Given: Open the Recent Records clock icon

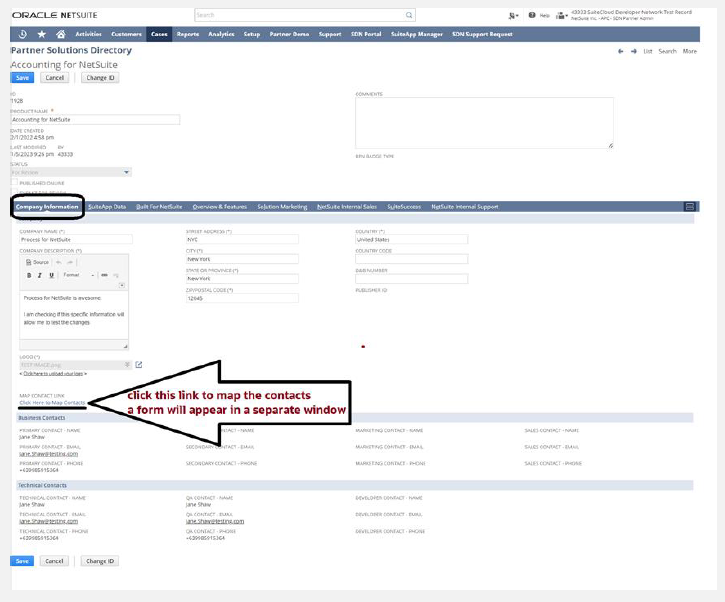Looking at the screenshot, I should pos(22,34).
